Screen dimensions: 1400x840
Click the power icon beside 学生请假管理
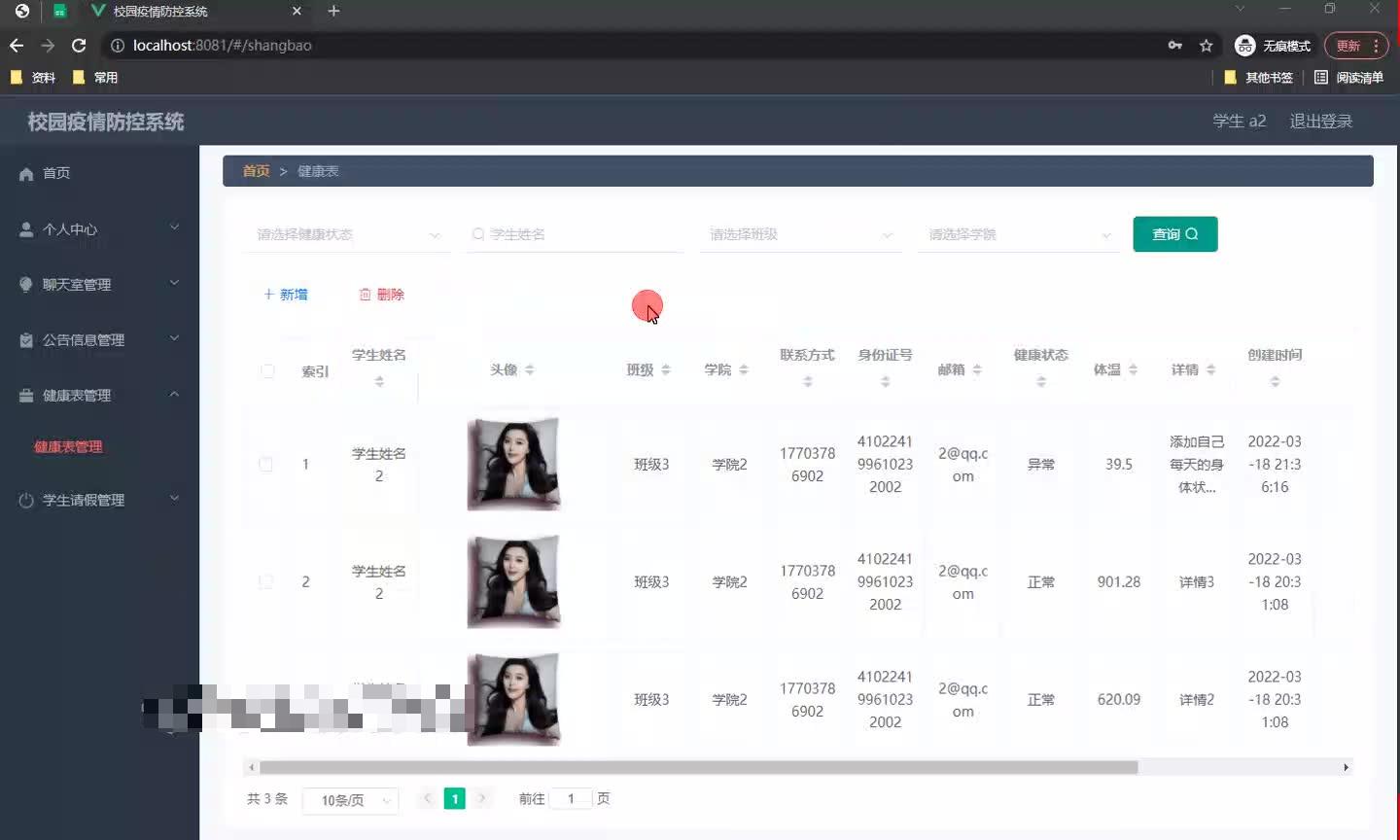(x=26, y=501)
